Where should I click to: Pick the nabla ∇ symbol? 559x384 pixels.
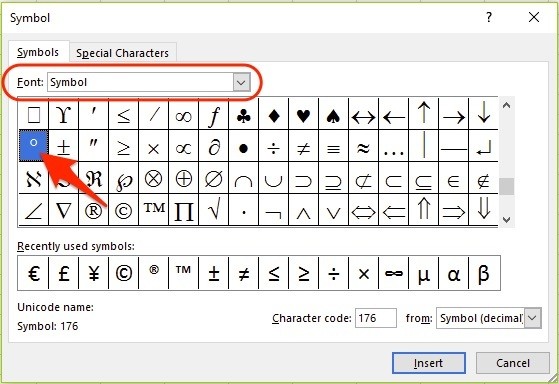tap(63, 210)
